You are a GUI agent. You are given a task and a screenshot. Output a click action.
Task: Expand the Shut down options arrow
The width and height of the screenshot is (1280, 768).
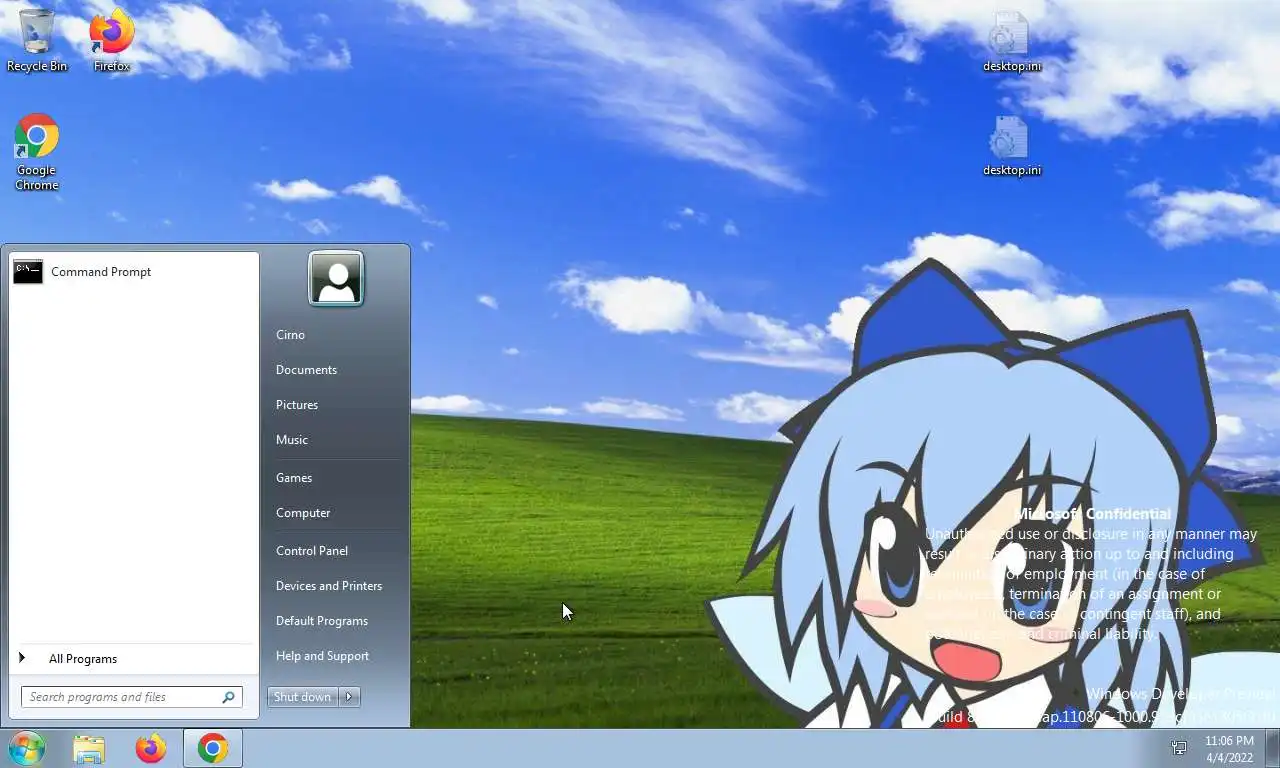pyautogui.click(x=349, y=697)
